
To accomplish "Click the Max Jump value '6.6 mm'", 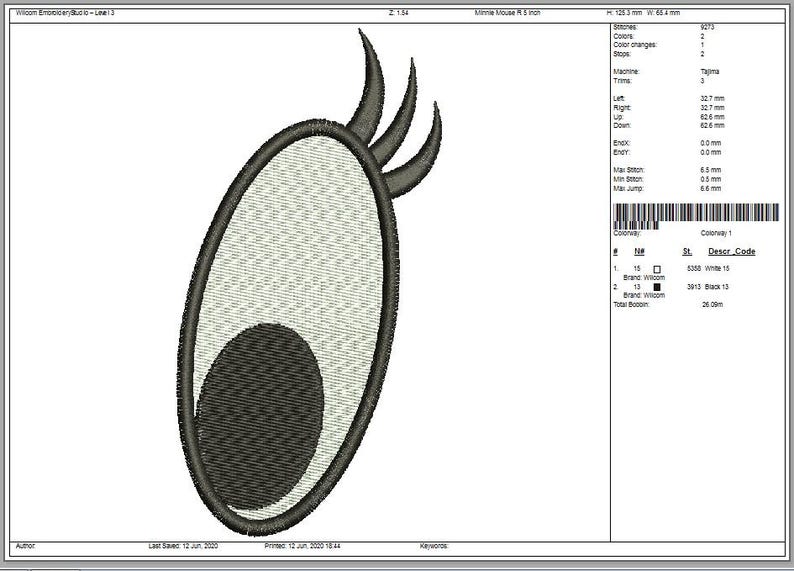I will pyautogui.click(x=711, y=189).
